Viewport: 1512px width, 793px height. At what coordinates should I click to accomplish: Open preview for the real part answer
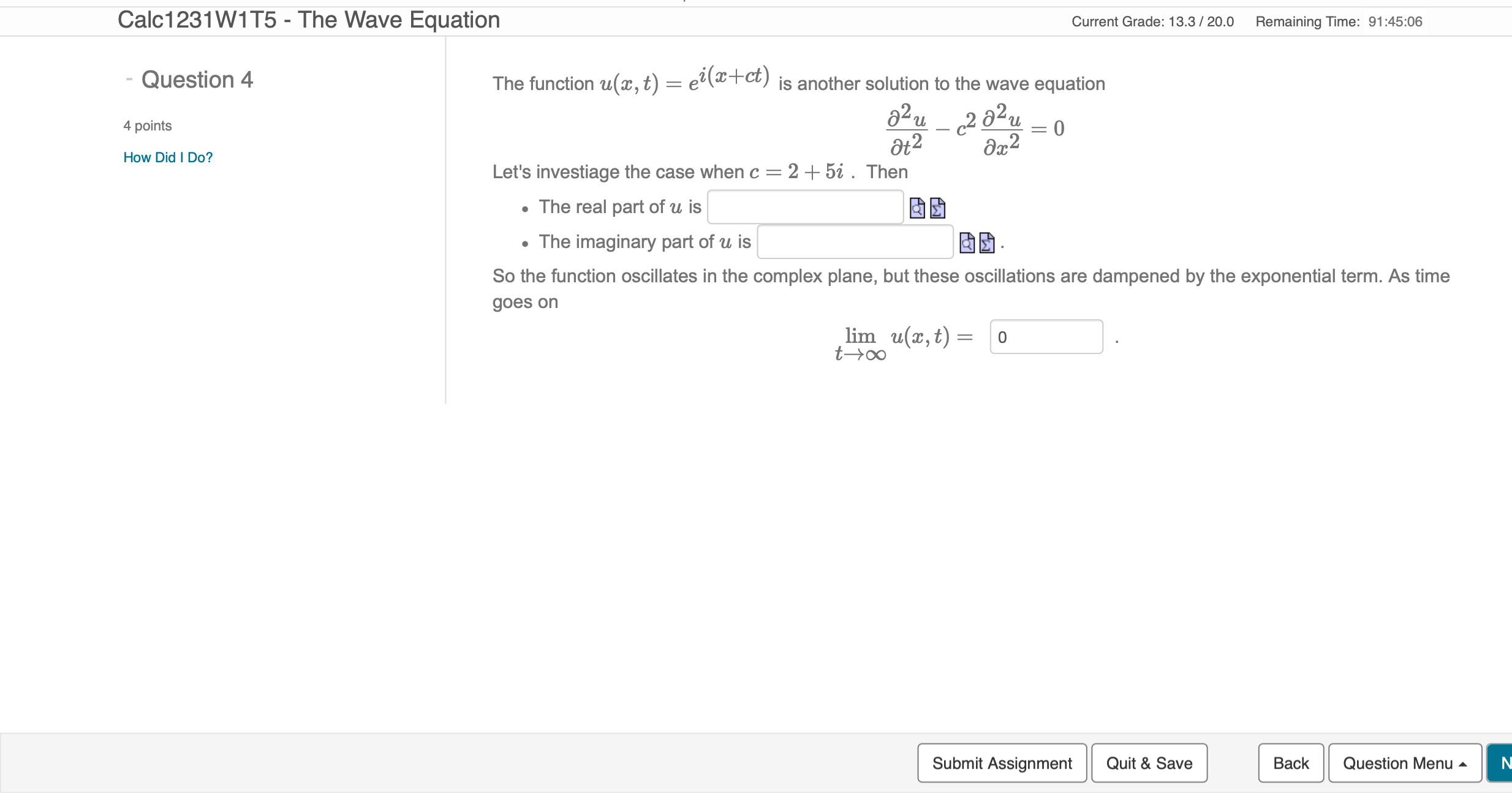pyautogui.click(x=918, y=209)
